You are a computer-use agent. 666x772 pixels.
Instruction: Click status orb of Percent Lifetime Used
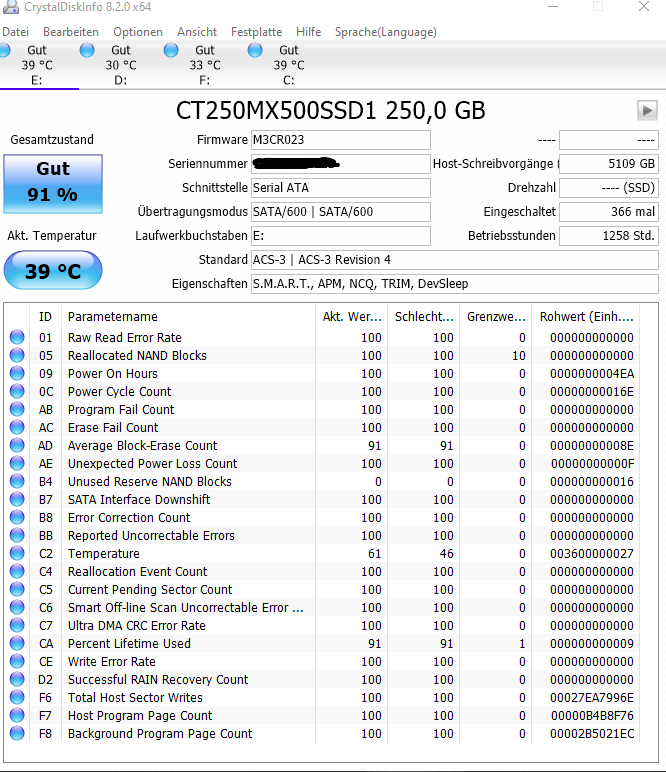tap(17, 643)
